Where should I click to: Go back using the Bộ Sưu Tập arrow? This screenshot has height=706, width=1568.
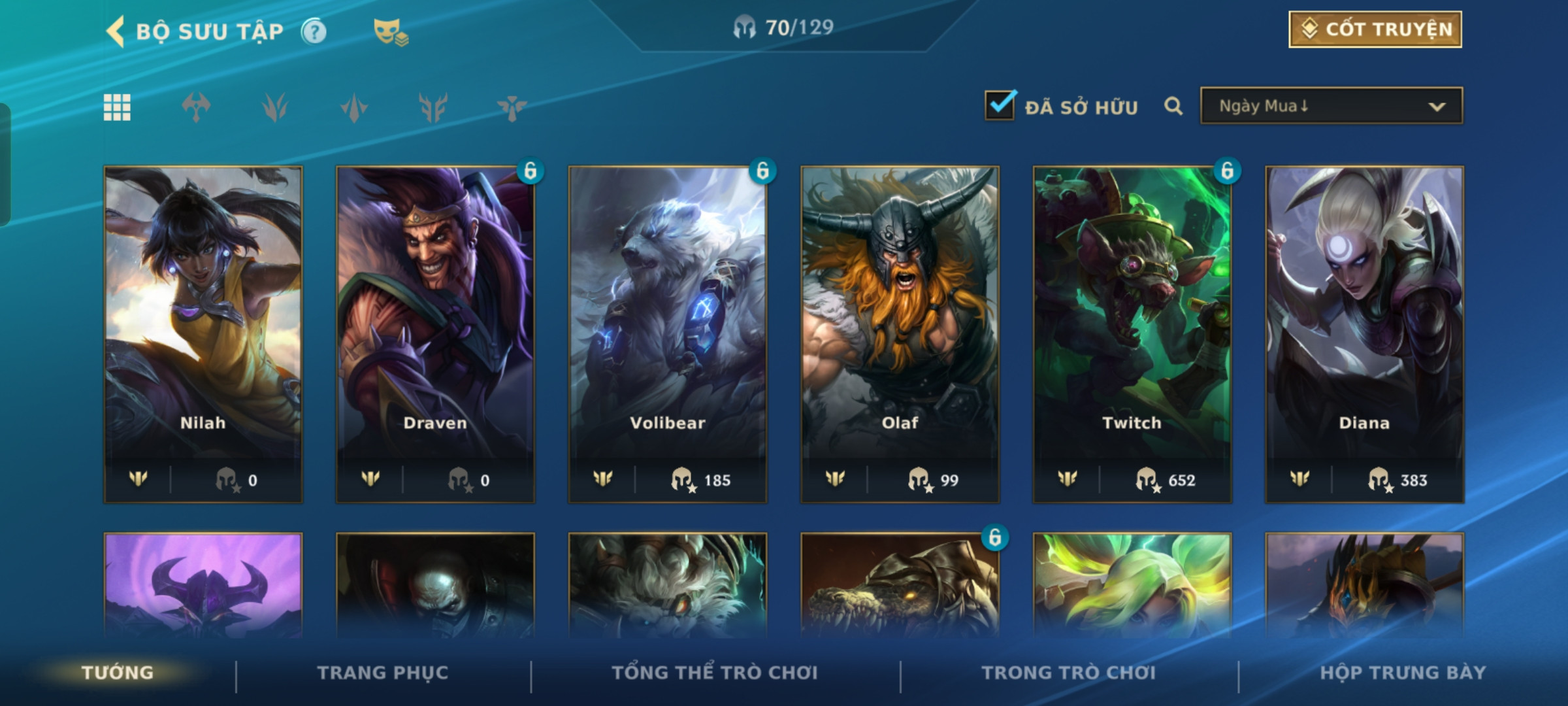116,31
